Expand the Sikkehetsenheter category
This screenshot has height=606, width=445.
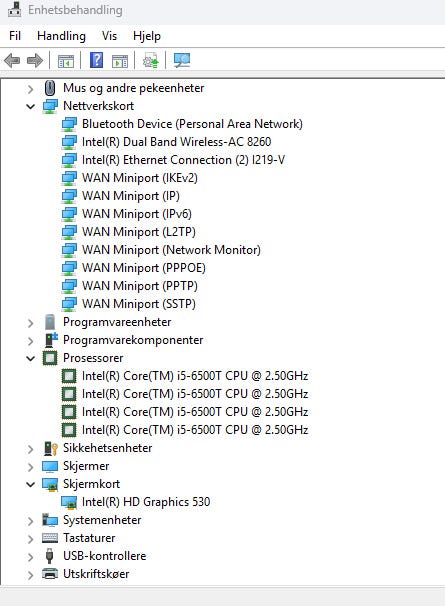pyautogui.click(x=31, y=449)
